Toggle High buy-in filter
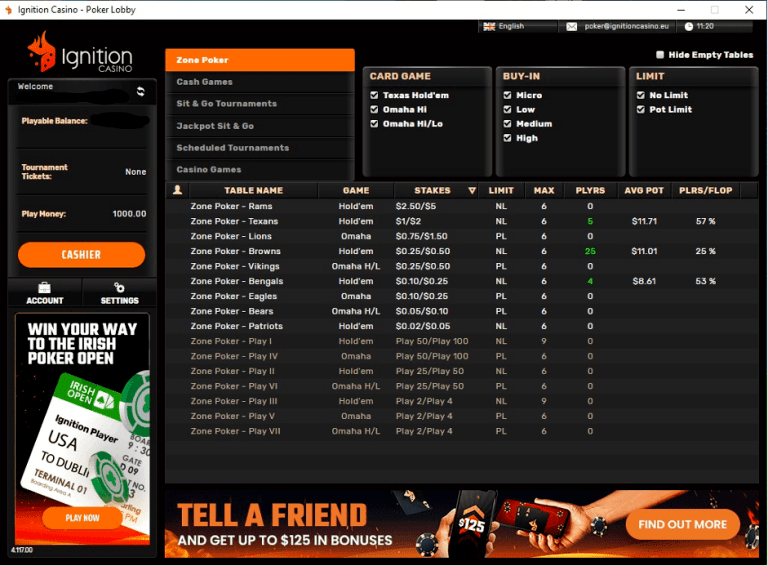Viewport: 768px width, 566px height. pyautogui.click(x=507, y=138)
